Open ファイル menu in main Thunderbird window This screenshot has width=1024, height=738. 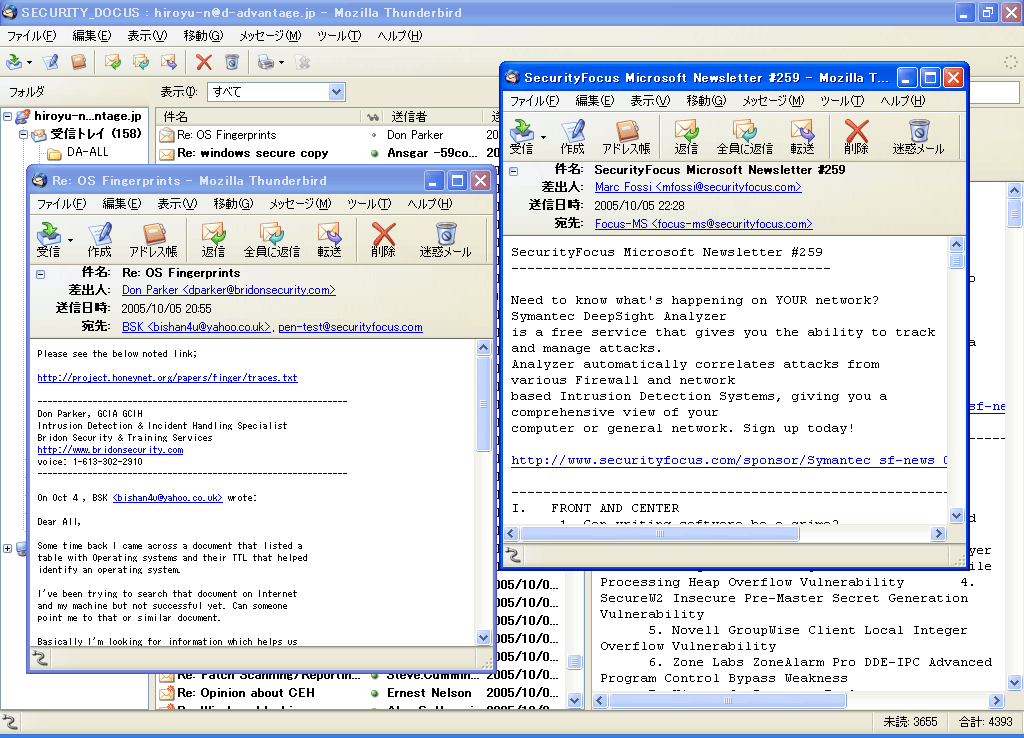[31, 36]
